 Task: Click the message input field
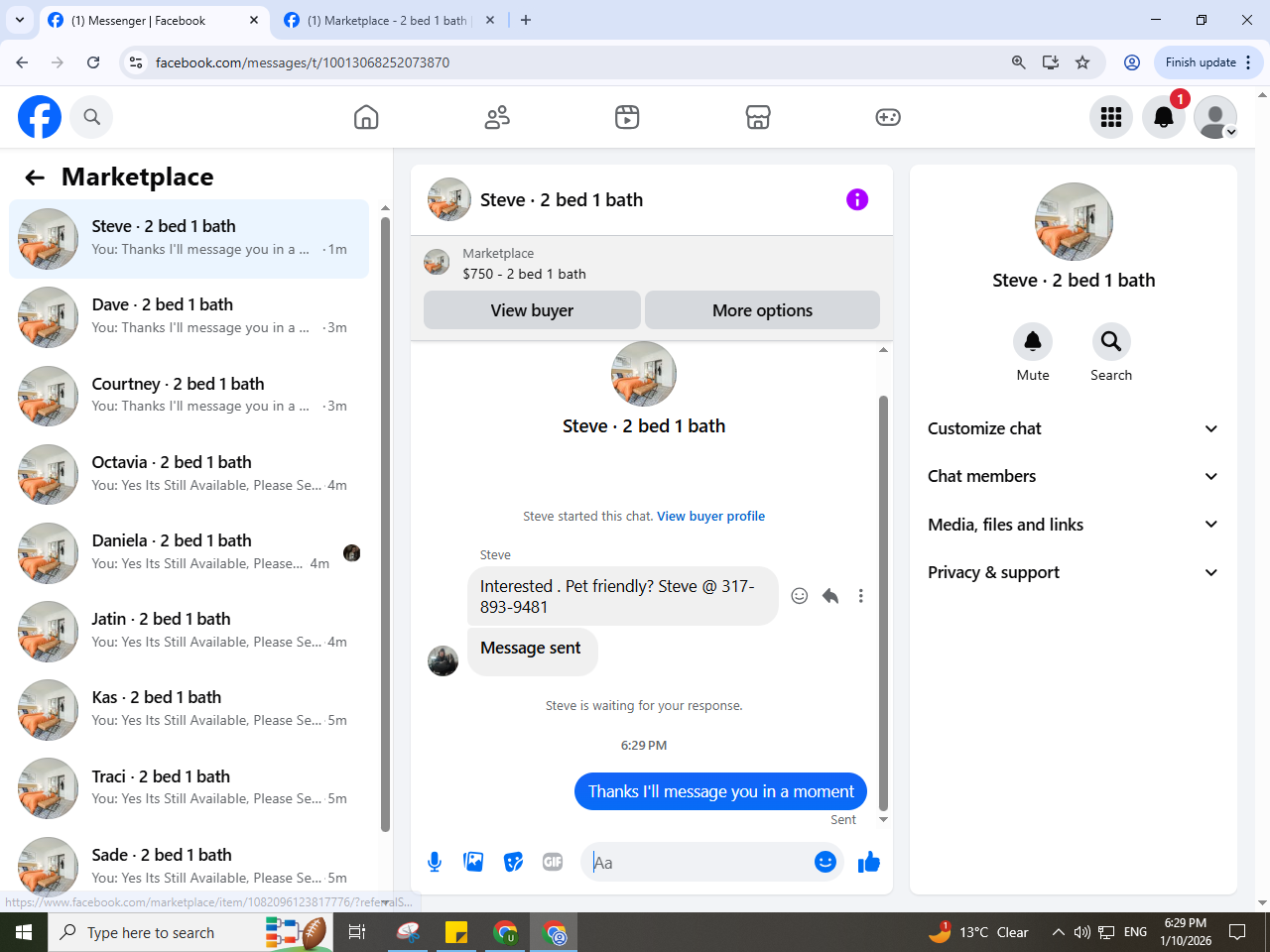point(698,863)
